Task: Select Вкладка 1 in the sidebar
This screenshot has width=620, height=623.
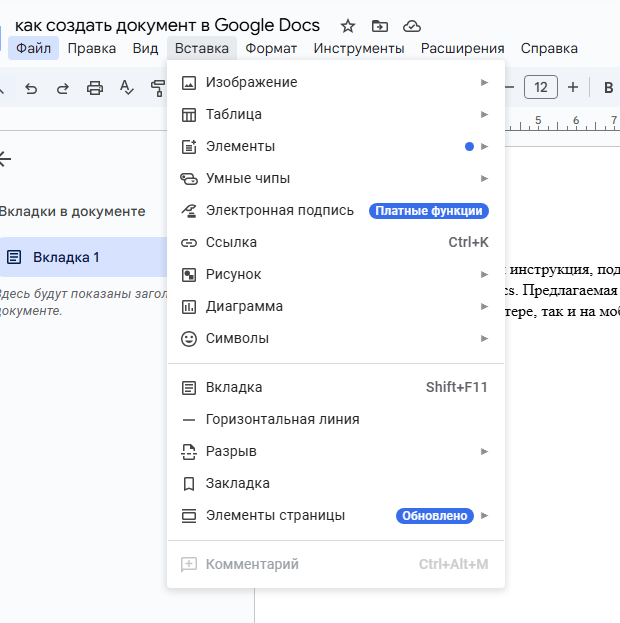Action: point(83,257)
